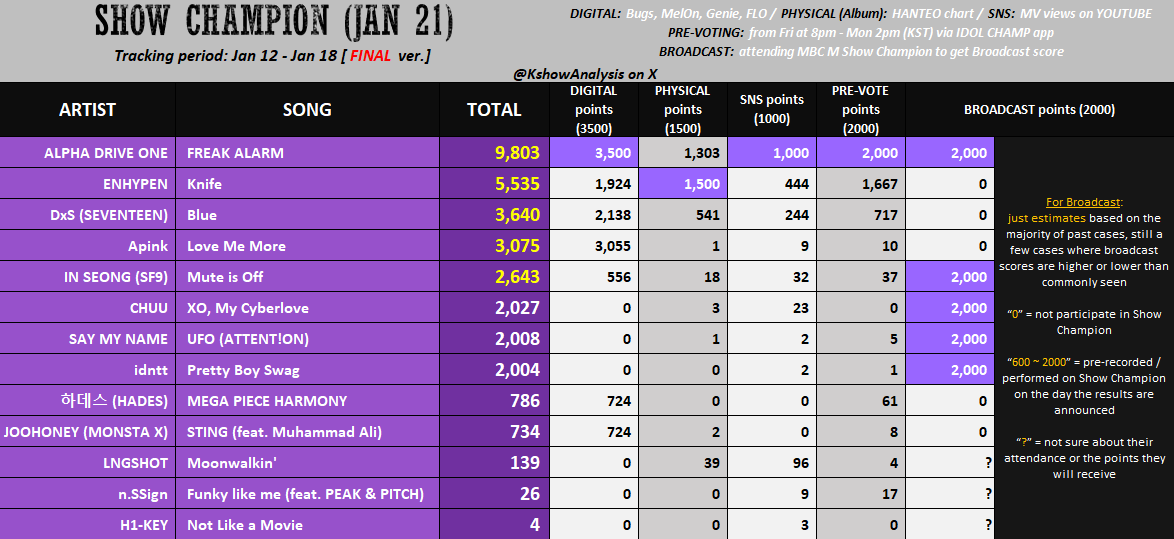Viewport: 1174px width, 539px height.
Task: Click the Tracking period Jan 12 - Jan 18 line
Action: click(273, 56)
